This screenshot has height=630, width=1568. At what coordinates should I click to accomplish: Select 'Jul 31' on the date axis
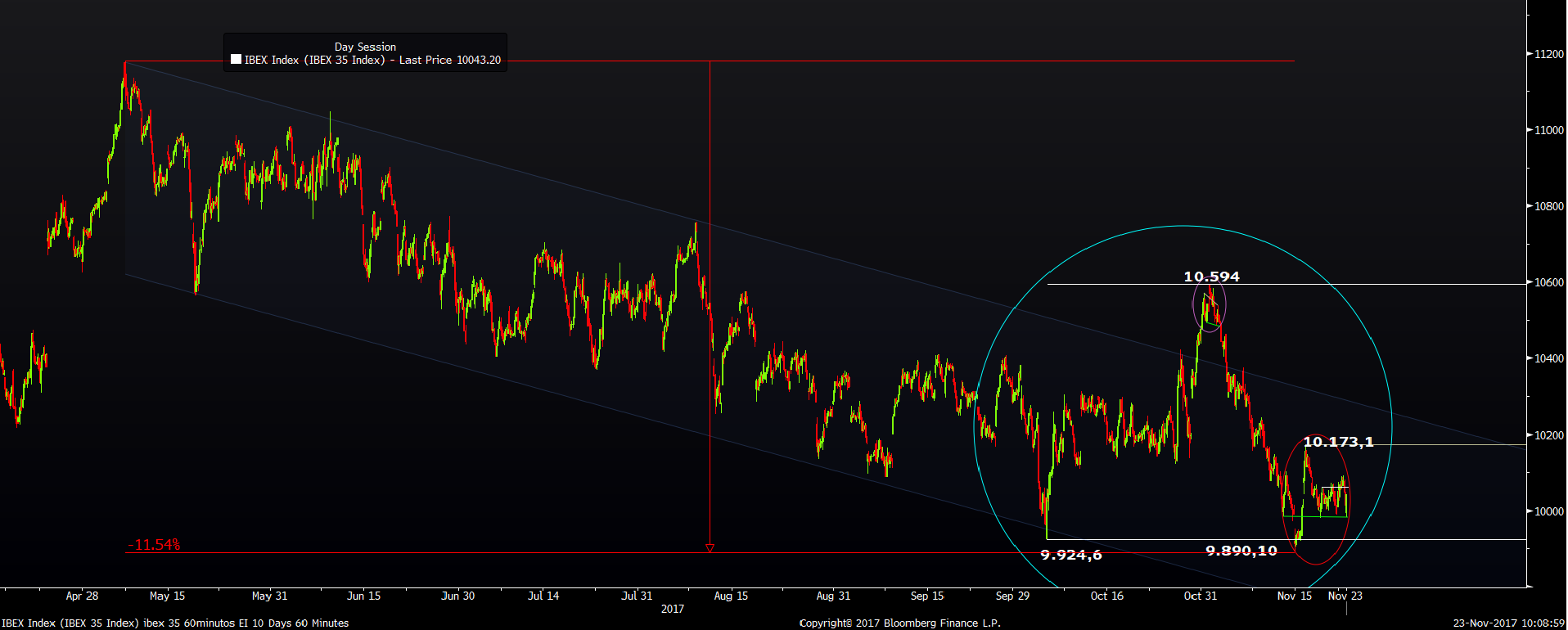637,596
